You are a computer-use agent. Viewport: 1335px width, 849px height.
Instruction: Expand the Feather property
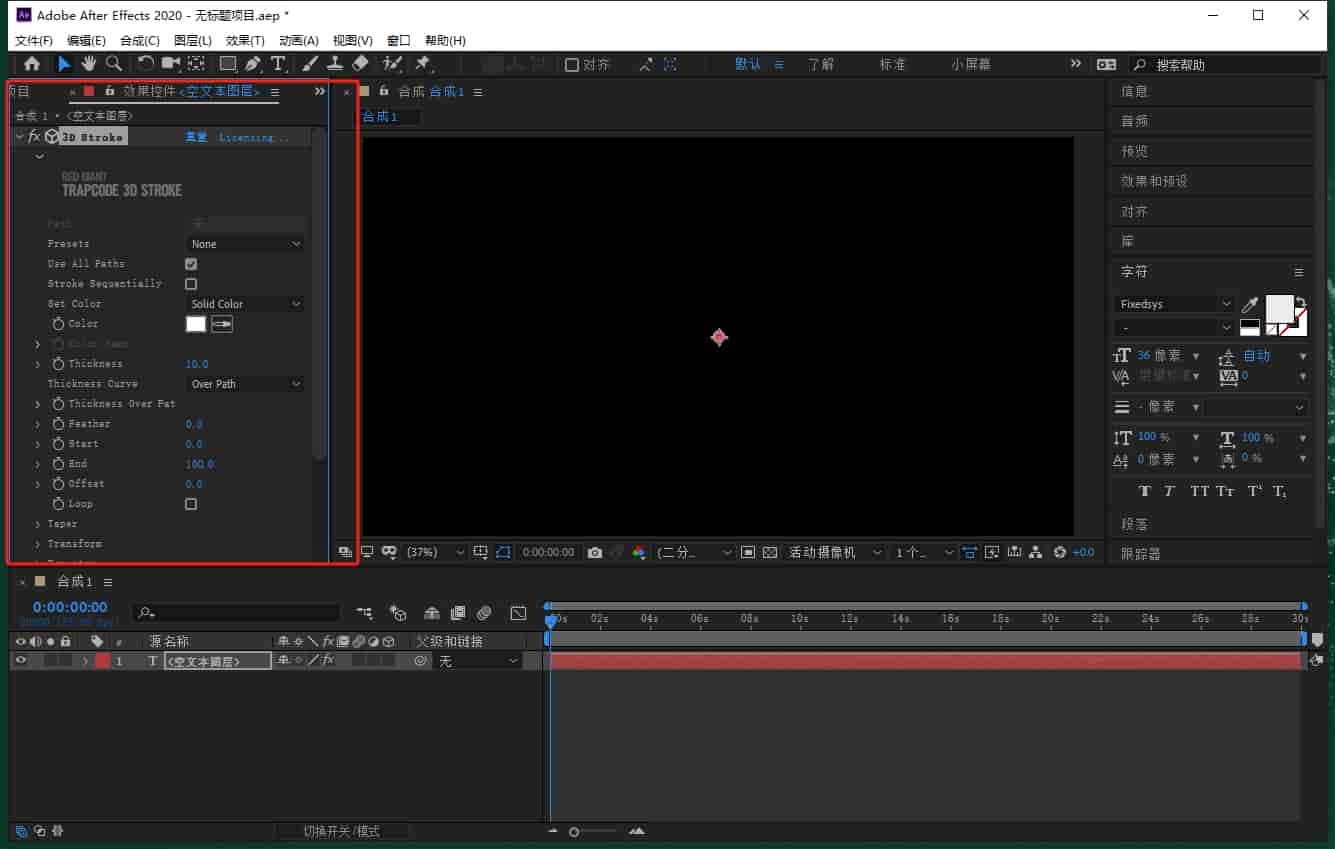click(x=38, y=424)
